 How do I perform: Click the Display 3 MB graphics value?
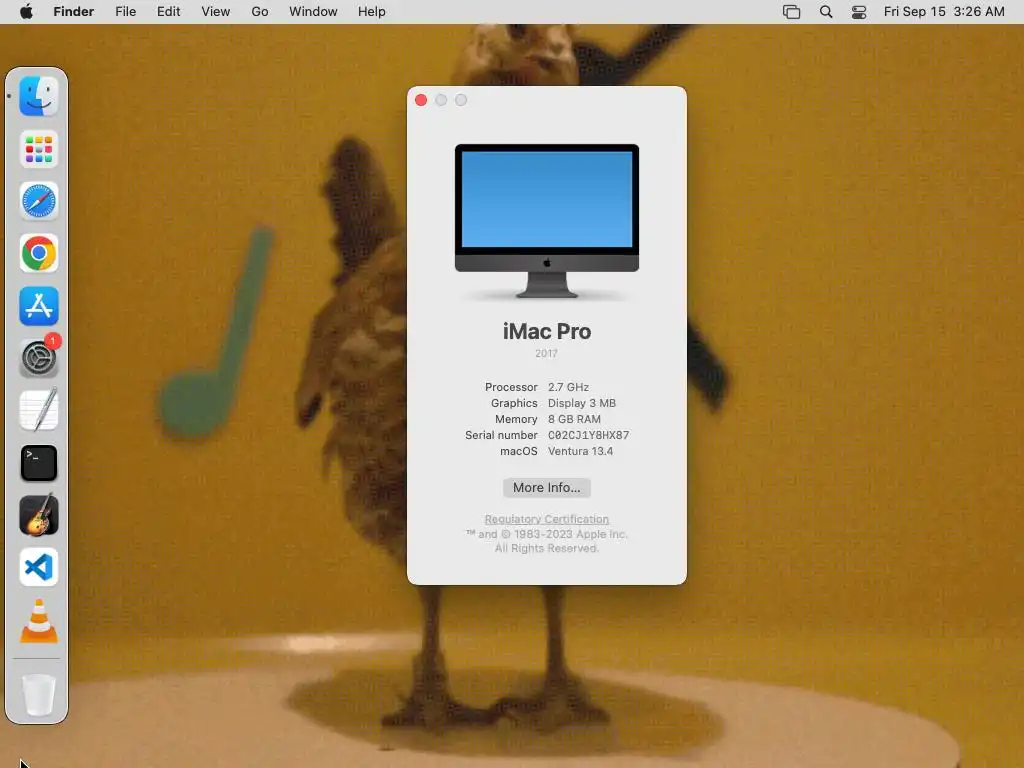(582, 403)
